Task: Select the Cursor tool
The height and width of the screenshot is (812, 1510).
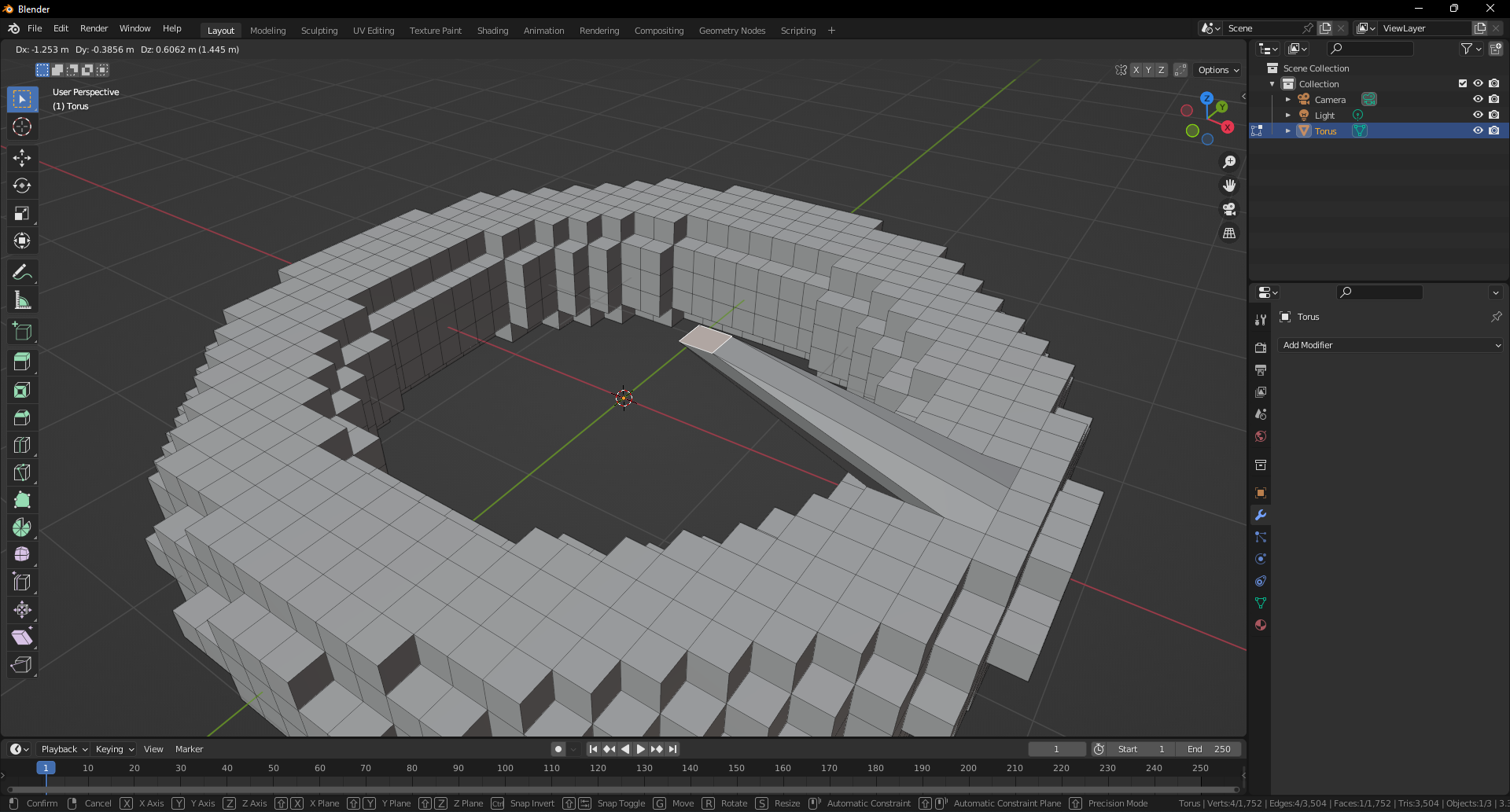Action: [22, 127]
